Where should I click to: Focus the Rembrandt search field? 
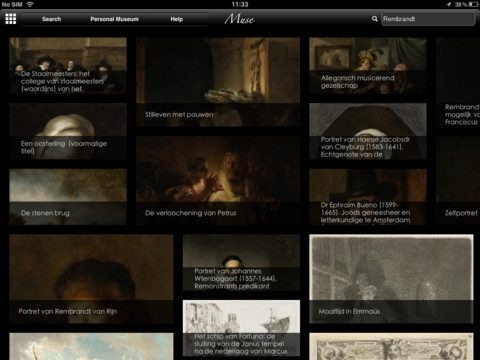tap(428, 19)
